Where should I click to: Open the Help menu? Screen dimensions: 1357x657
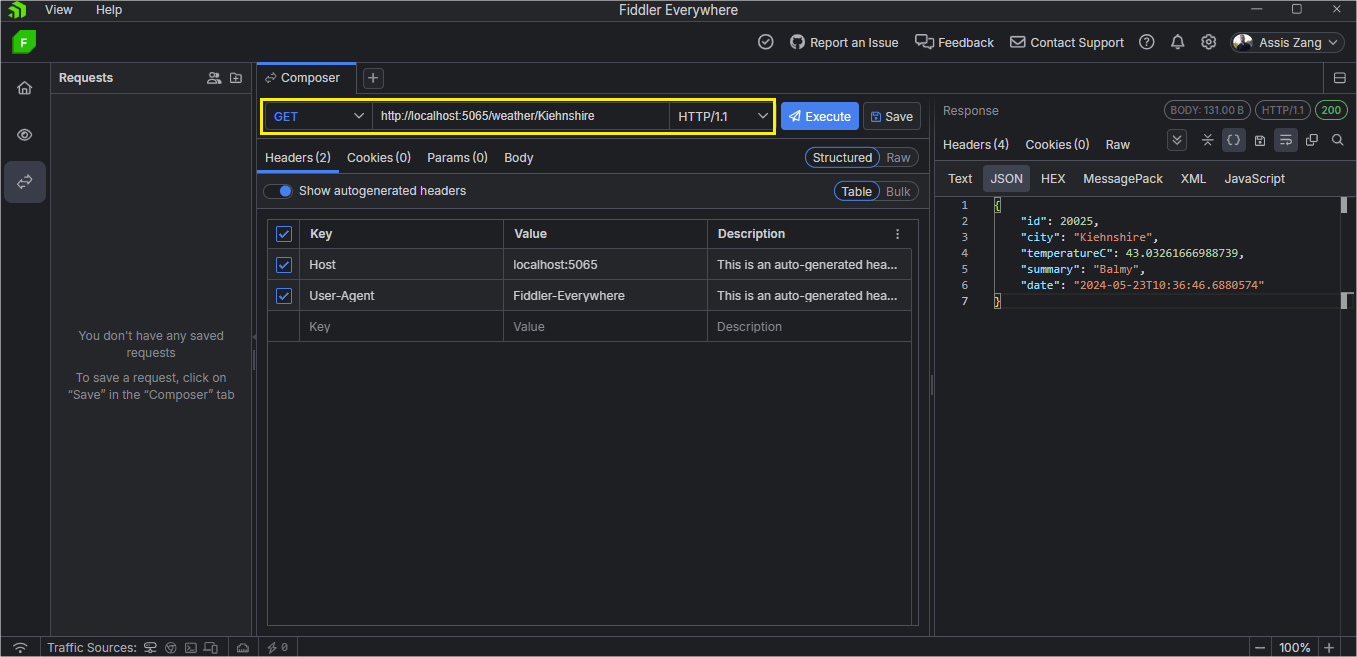point(109,10)
